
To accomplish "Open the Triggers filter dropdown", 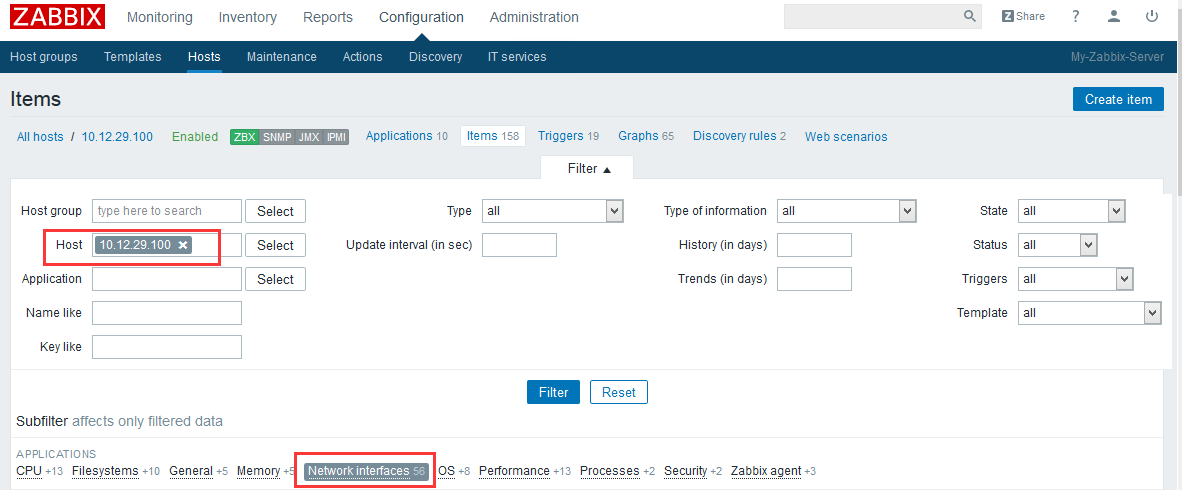I will click(x=1075, y=279).
